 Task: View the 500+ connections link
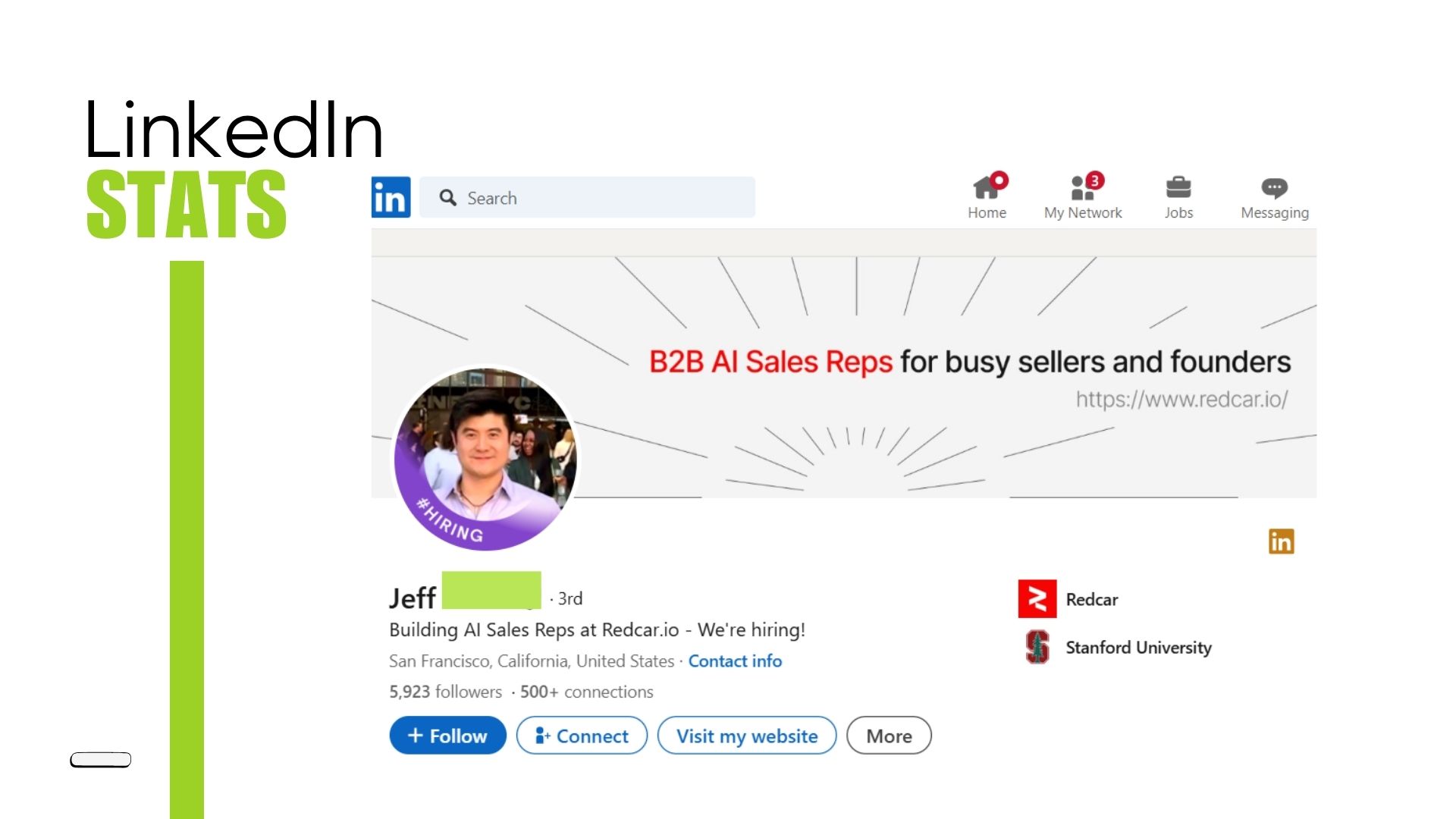pos(586,692)
